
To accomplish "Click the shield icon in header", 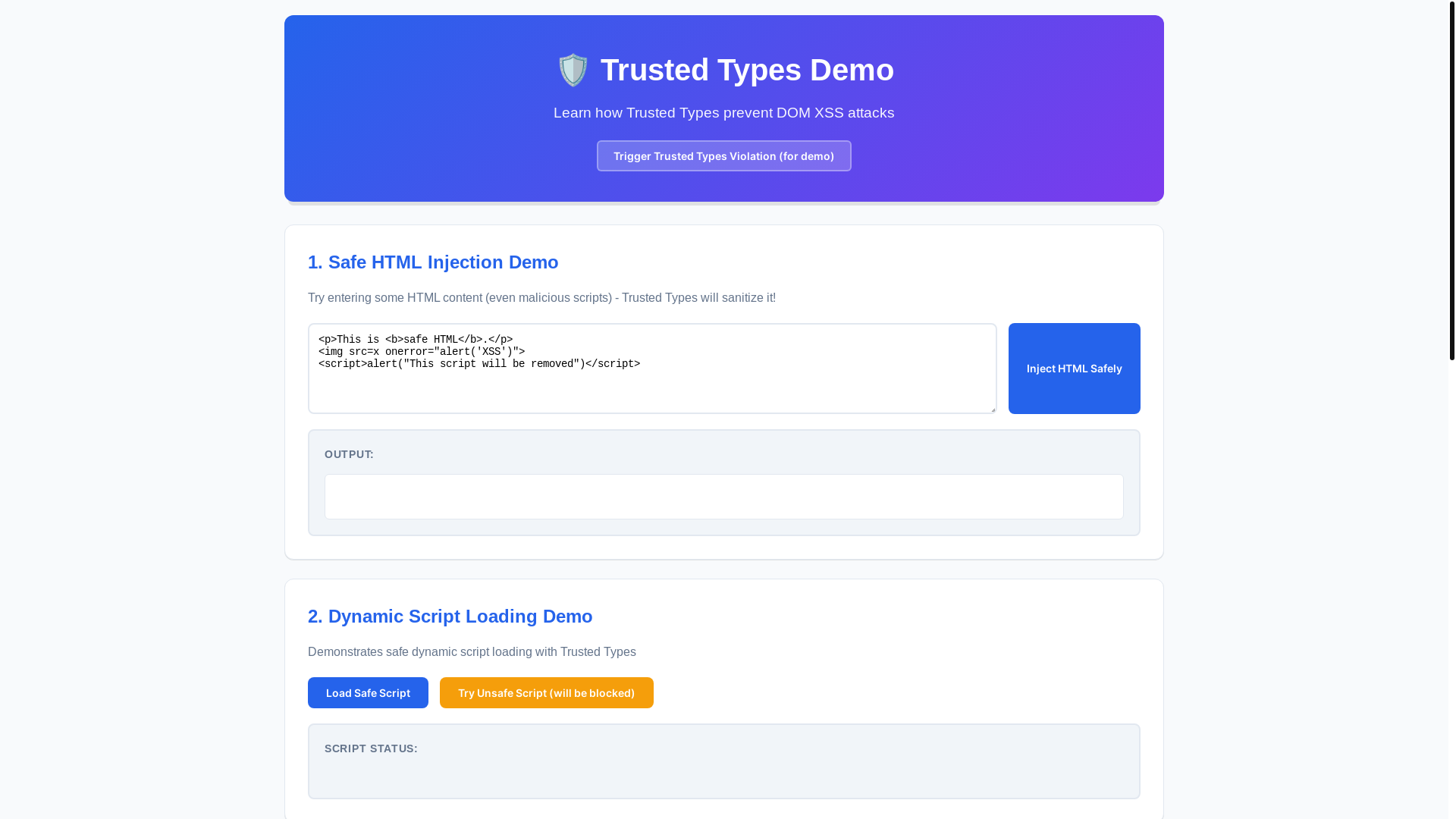I will click(573, 70).
